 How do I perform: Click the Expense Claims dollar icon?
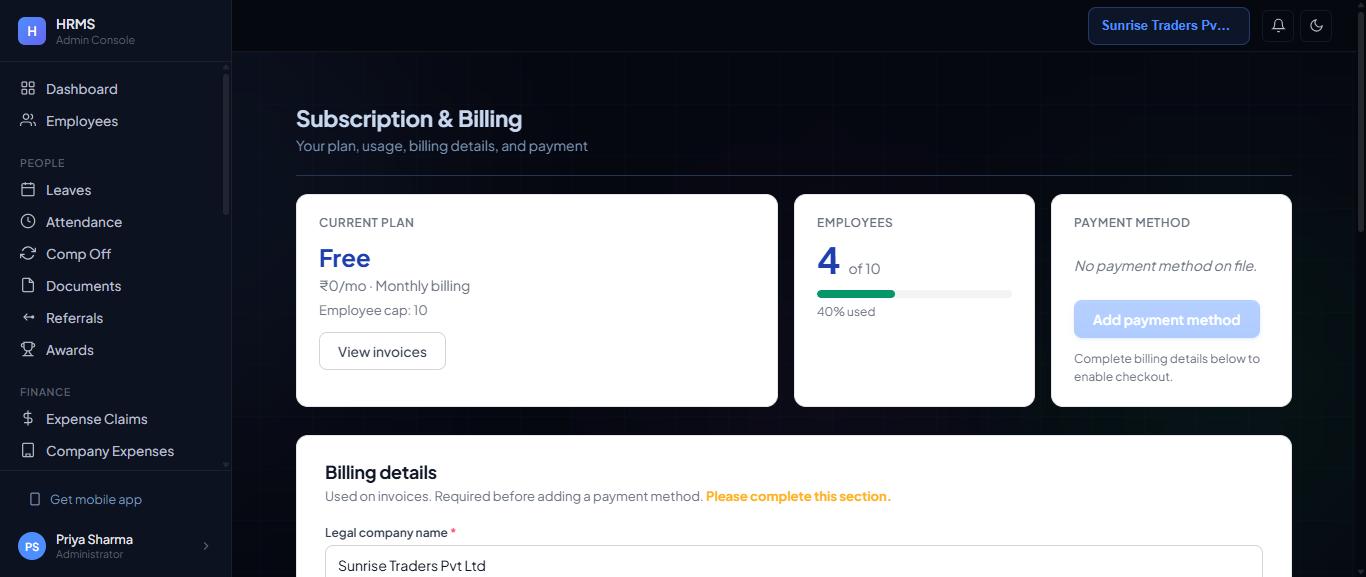tap(28, 419)
